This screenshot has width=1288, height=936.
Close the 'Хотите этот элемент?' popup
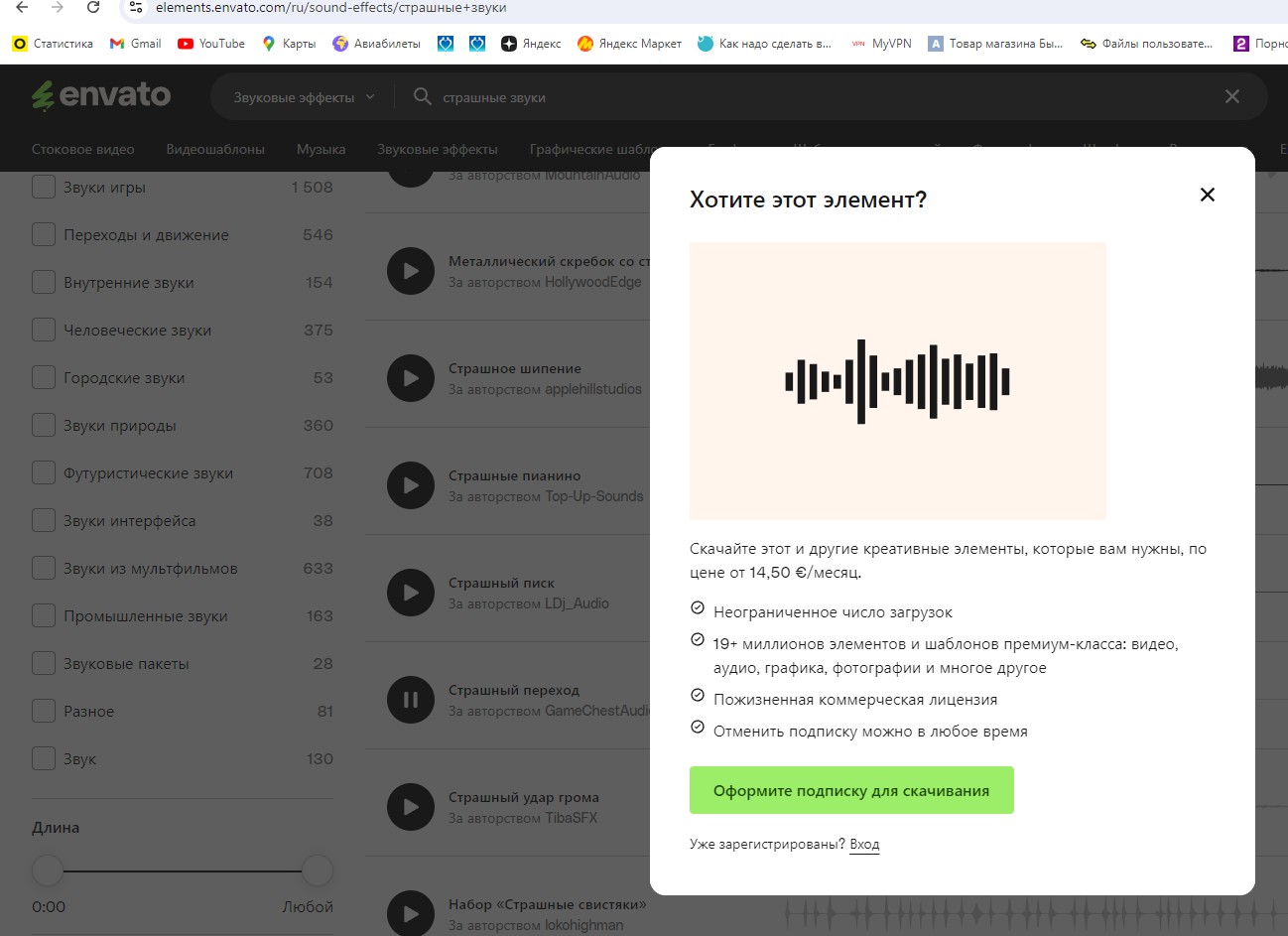1207,195
